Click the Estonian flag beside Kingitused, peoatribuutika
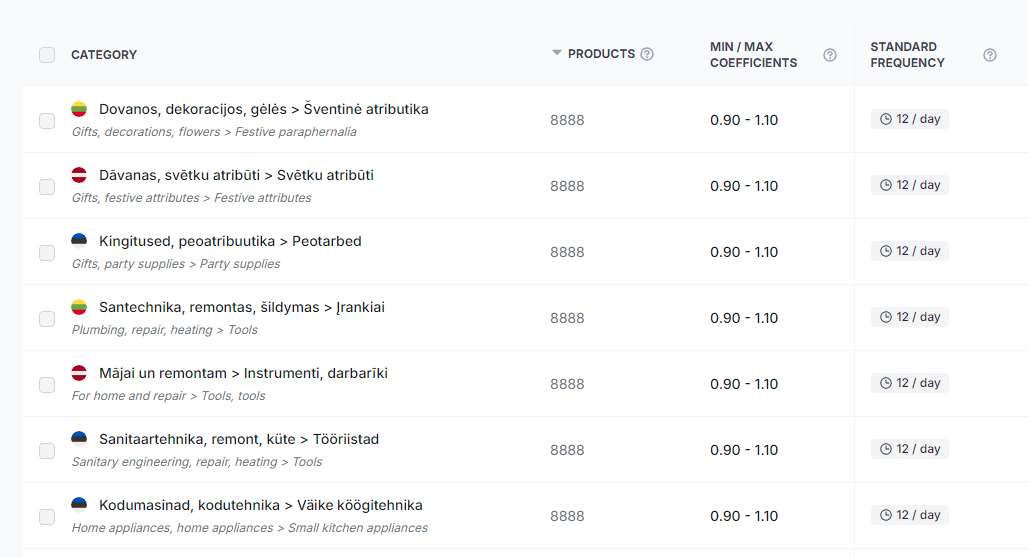Image resolution: width=1028 pixels, height=557 pixels. [x=79, y=240]
